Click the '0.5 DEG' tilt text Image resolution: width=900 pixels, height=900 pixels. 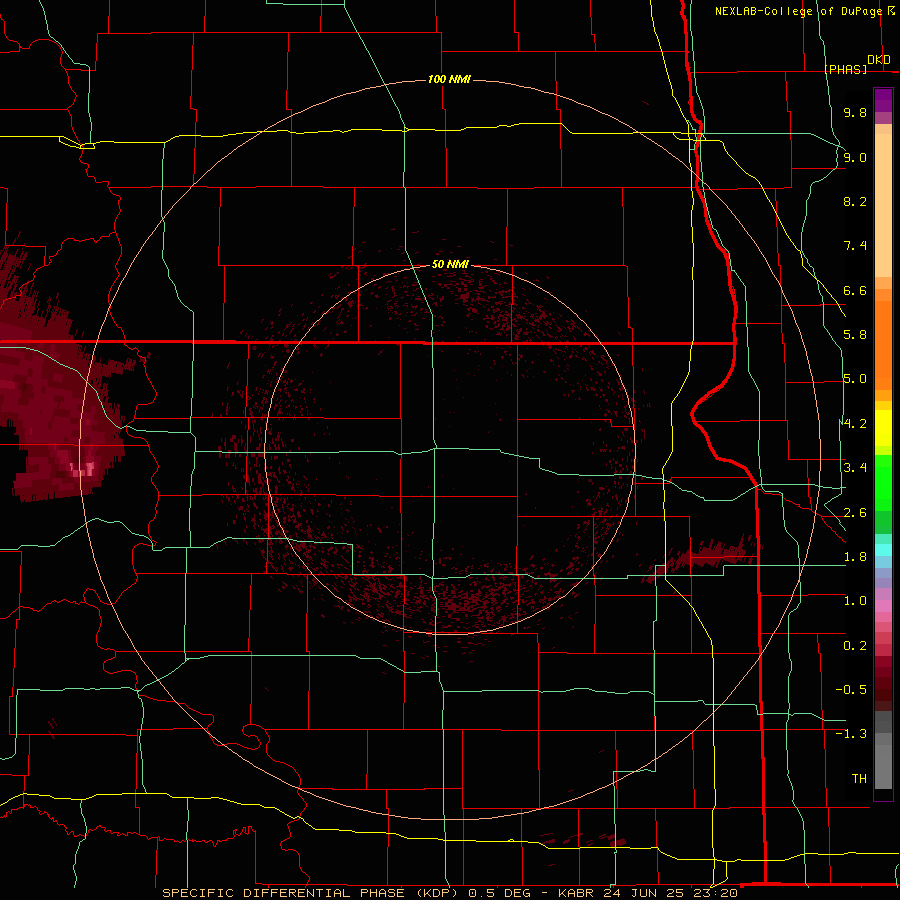(499, 893)
